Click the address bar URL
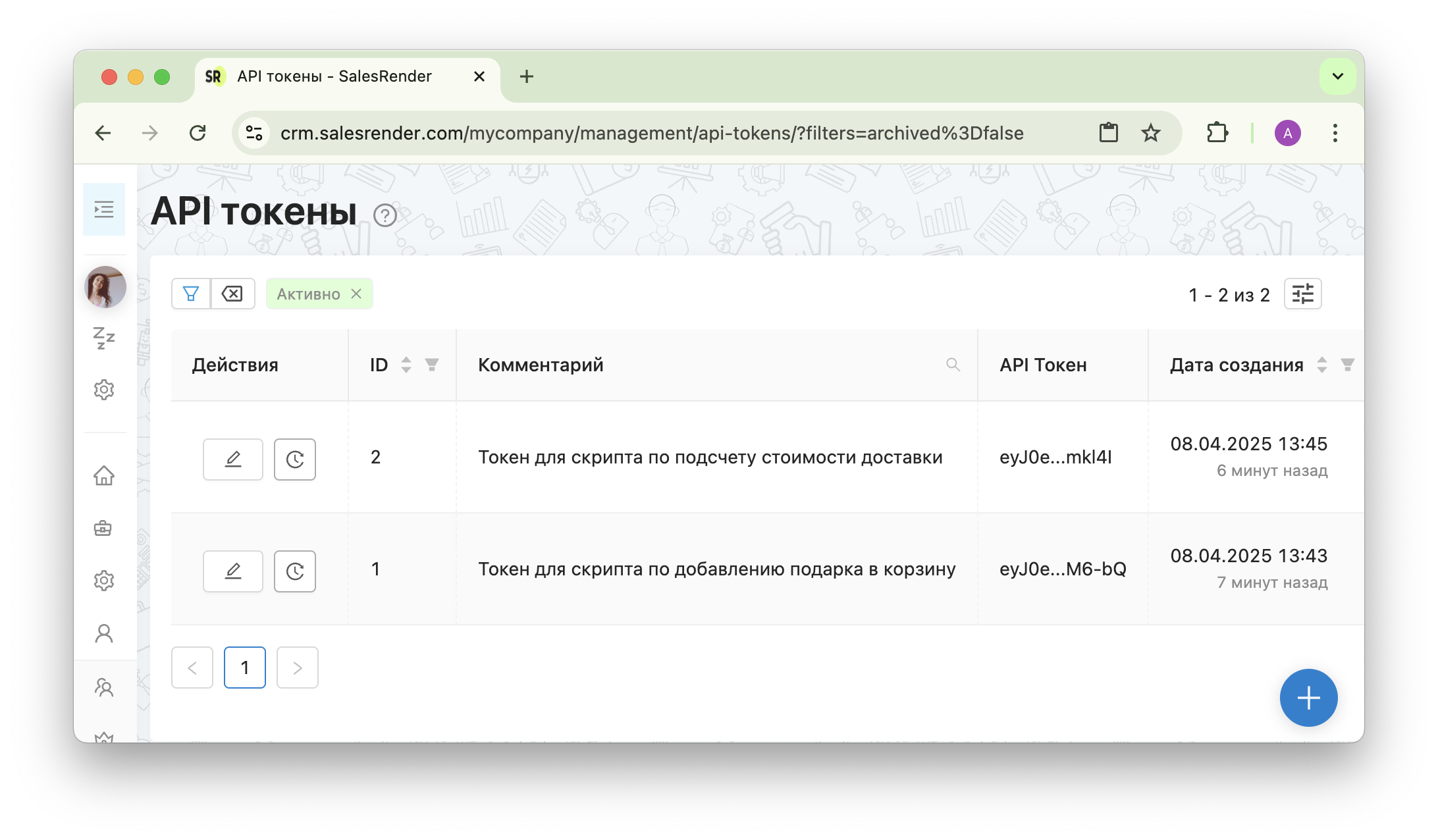 click(652, 133)
